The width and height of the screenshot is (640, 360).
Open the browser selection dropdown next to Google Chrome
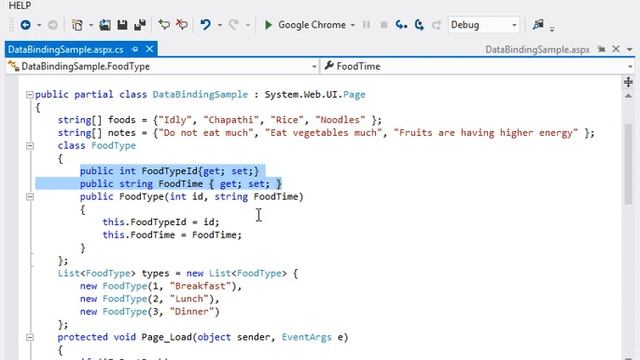[353, 25]
